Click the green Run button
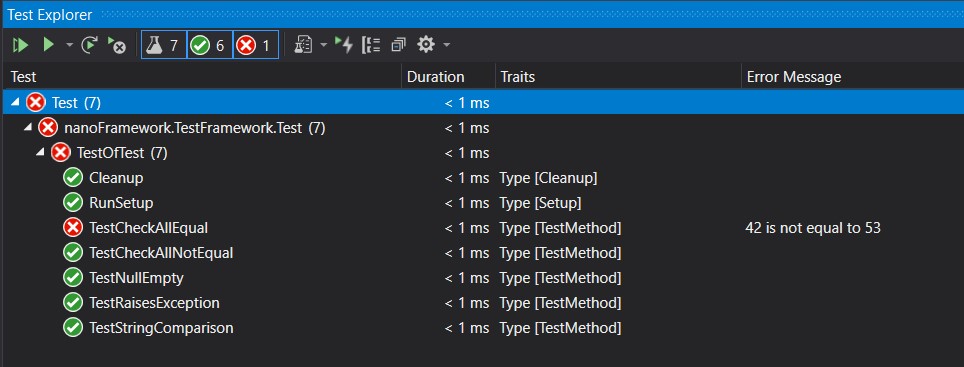The image size is (964, 367). [x=49, y=45]
